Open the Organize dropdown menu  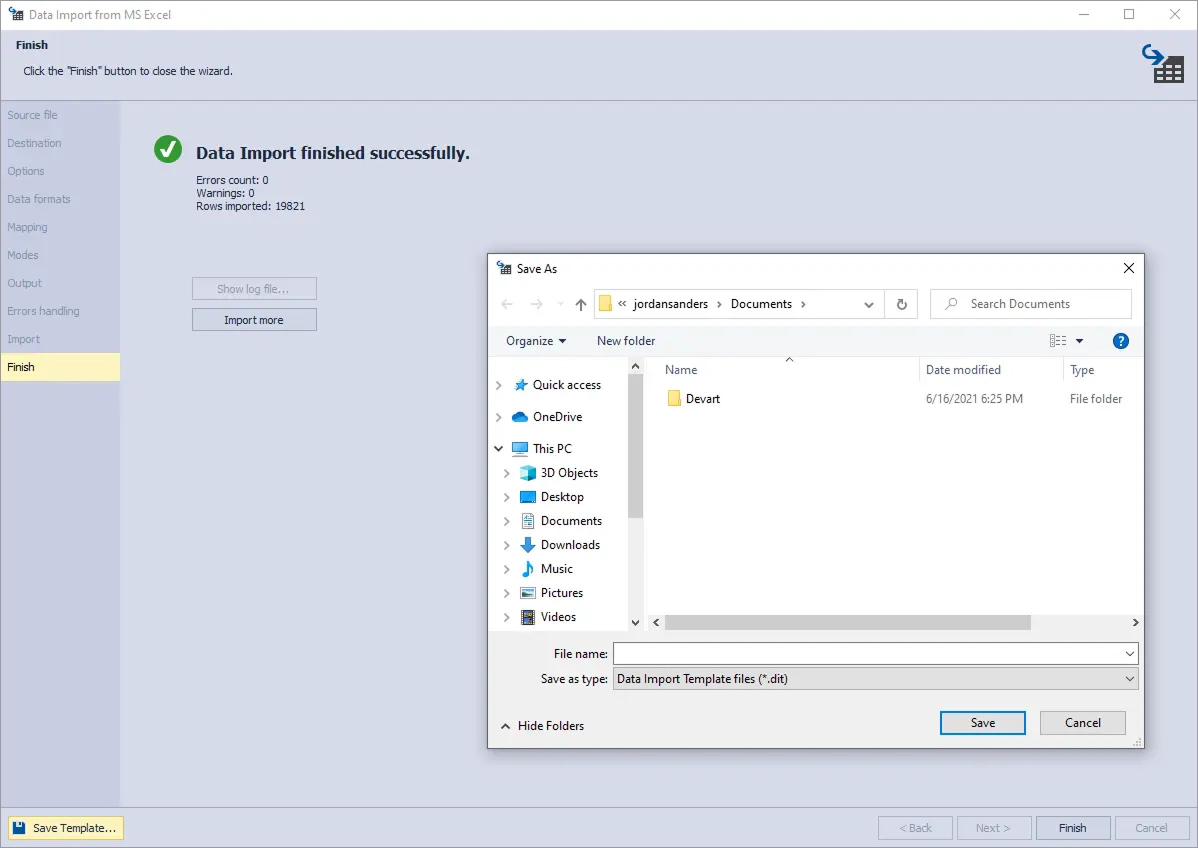tap(535, 340)
